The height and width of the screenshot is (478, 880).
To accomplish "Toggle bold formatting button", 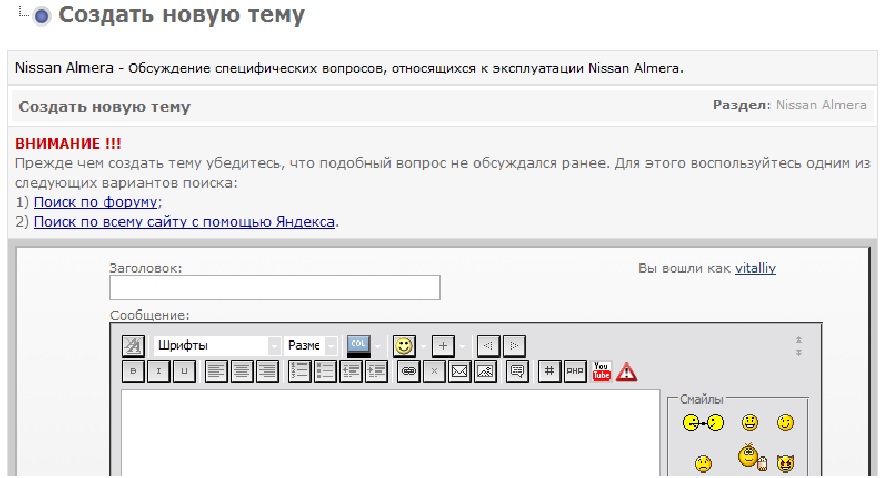I will click(x=133, y=371).
